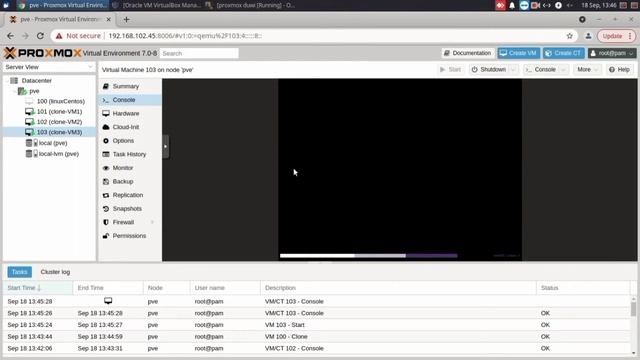Screen dimensions: 640x360
Task: Open the Documentation link button
Action: pos(467,53)
